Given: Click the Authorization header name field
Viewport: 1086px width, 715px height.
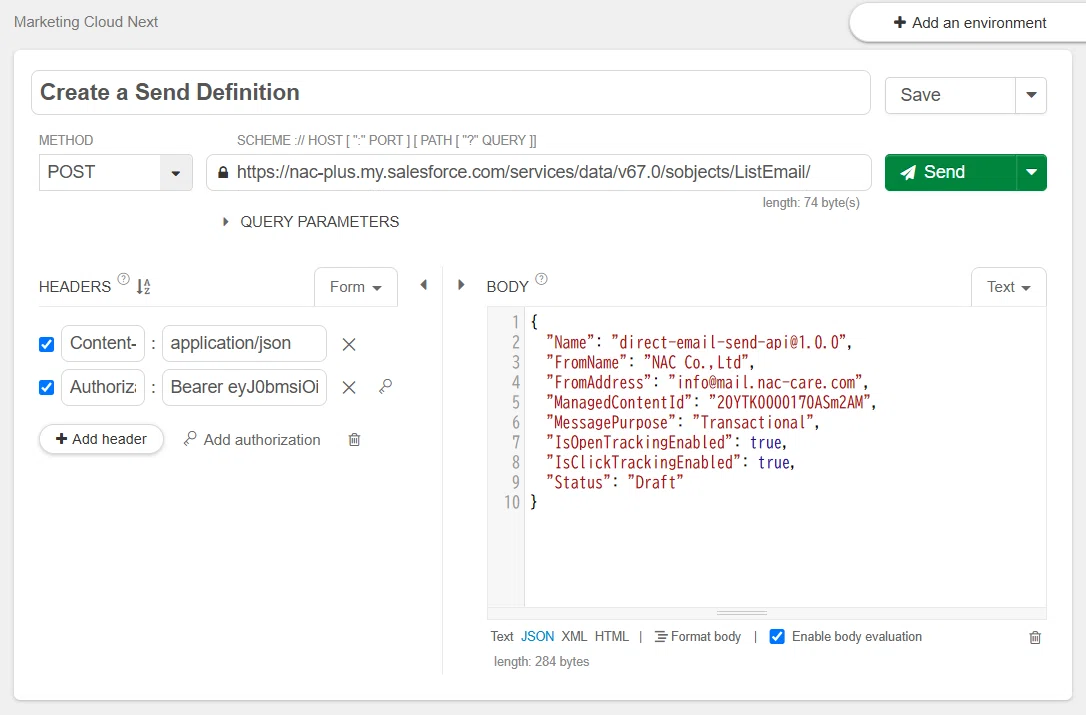Looking at the screenshot, I should tap(103, 387).
